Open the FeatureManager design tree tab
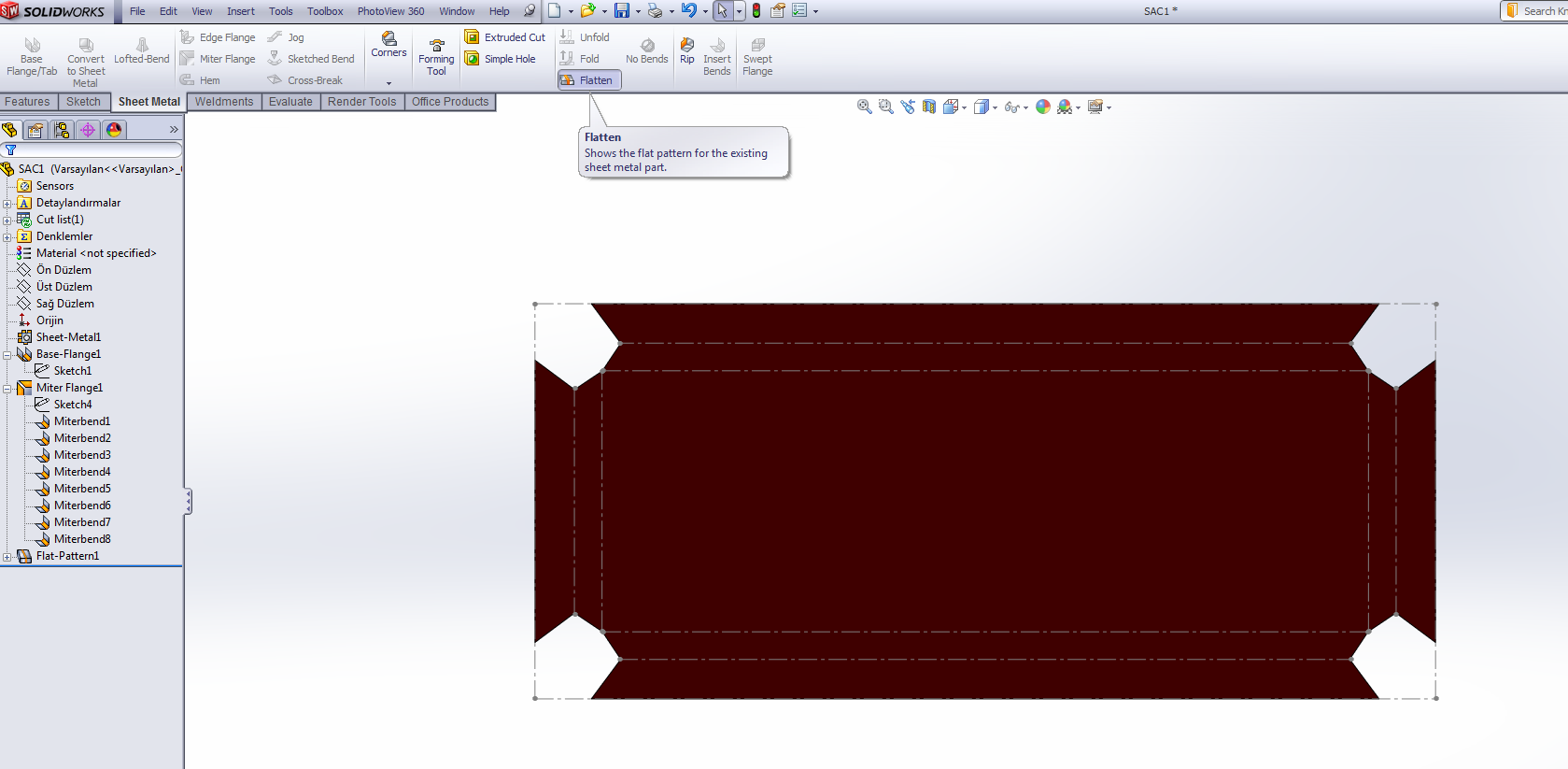The width and height of the screenshot is (1568, 769). [x=10, y=130]
